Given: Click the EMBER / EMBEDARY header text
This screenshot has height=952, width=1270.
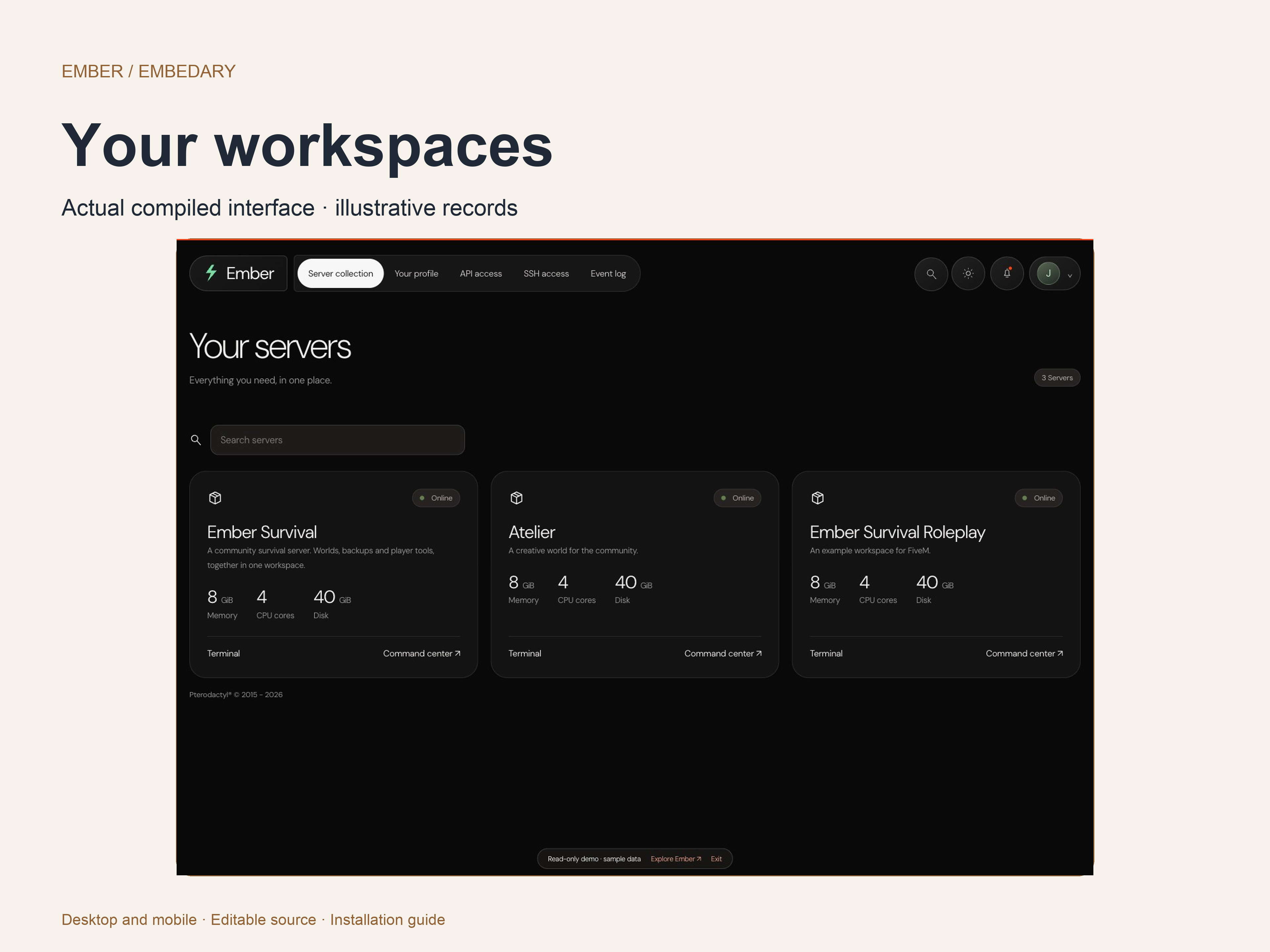Looking at the screenshot, I should pyautogui.click(x=148, y=71).
